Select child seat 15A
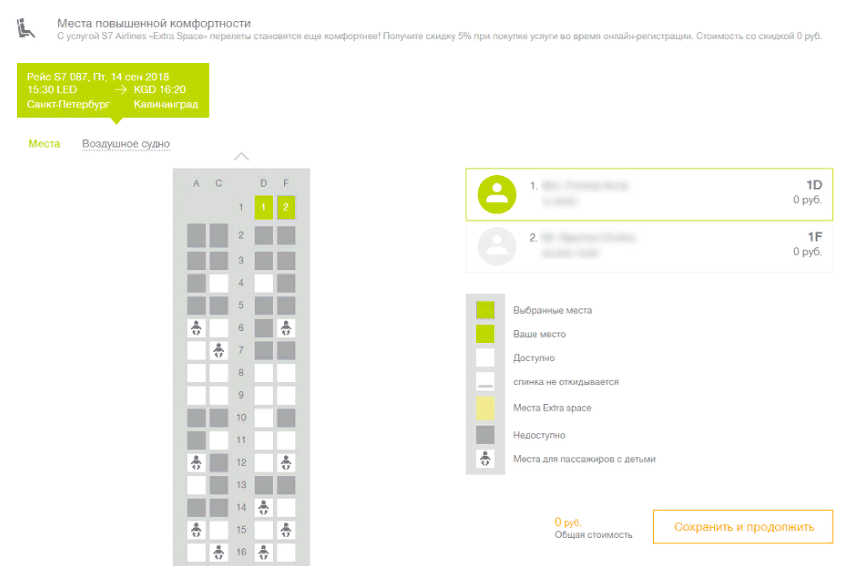Viewport: 855px width, 566px height. click(x=197, y=529)
